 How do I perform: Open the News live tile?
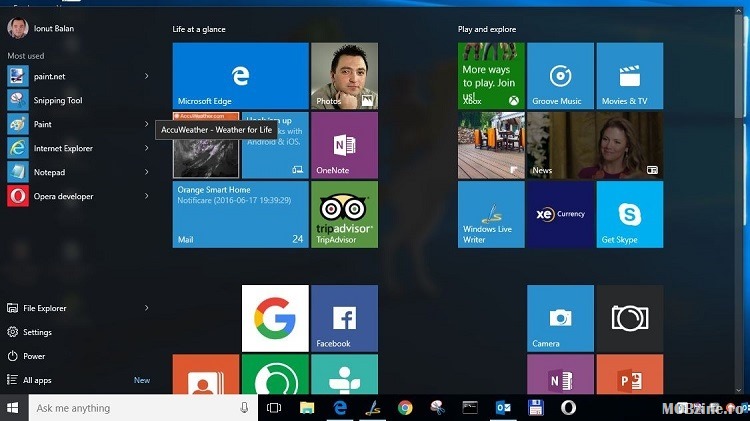[x=595, y=145]
